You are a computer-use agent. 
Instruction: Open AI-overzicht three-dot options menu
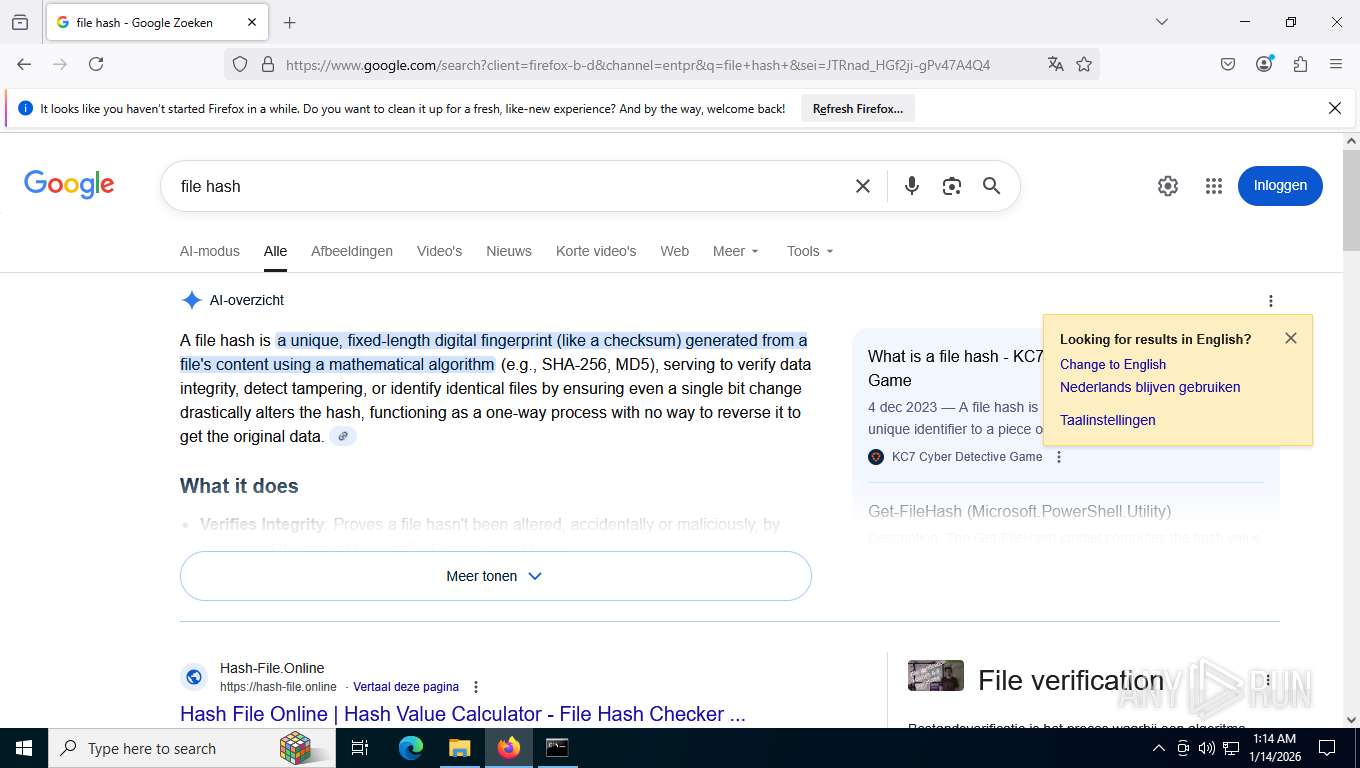tap(1270, 301)
